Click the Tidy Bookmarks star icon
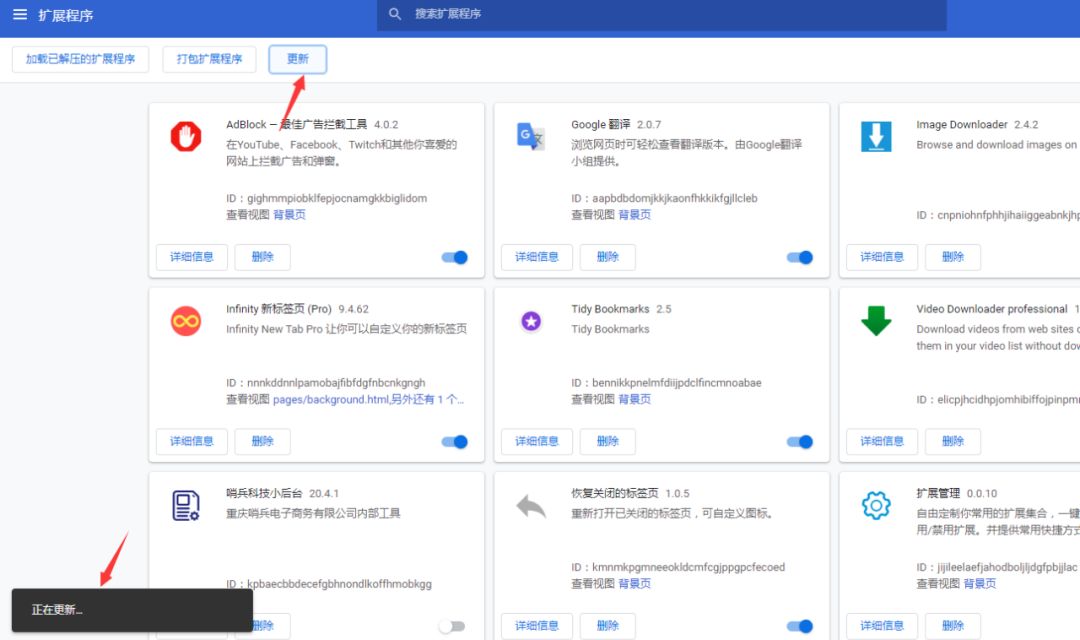Viewport: 1080px width, 640px height. point(531,321)
